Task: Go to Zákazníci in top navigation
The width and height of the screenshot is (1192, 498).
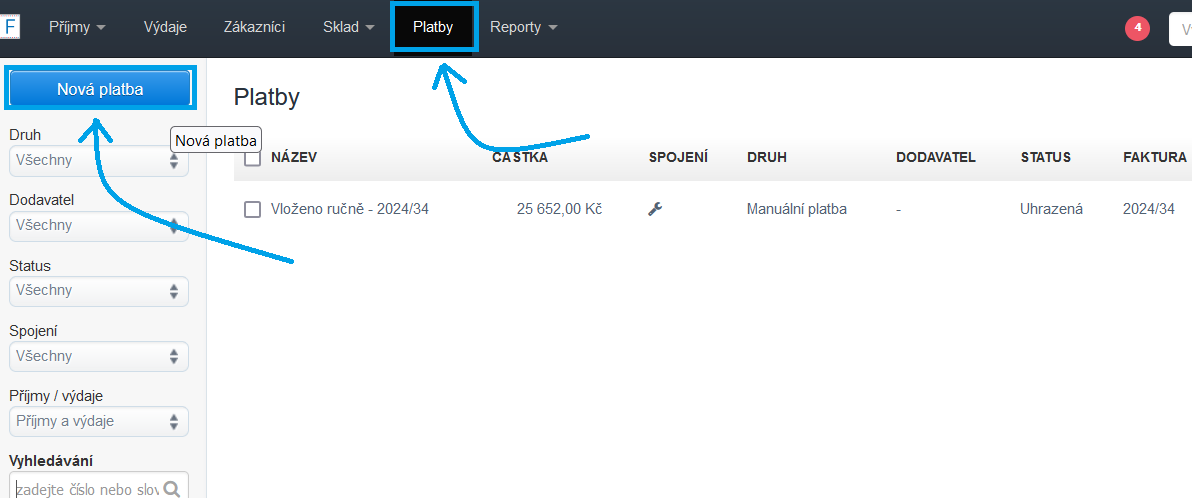Action: point(254,27)
